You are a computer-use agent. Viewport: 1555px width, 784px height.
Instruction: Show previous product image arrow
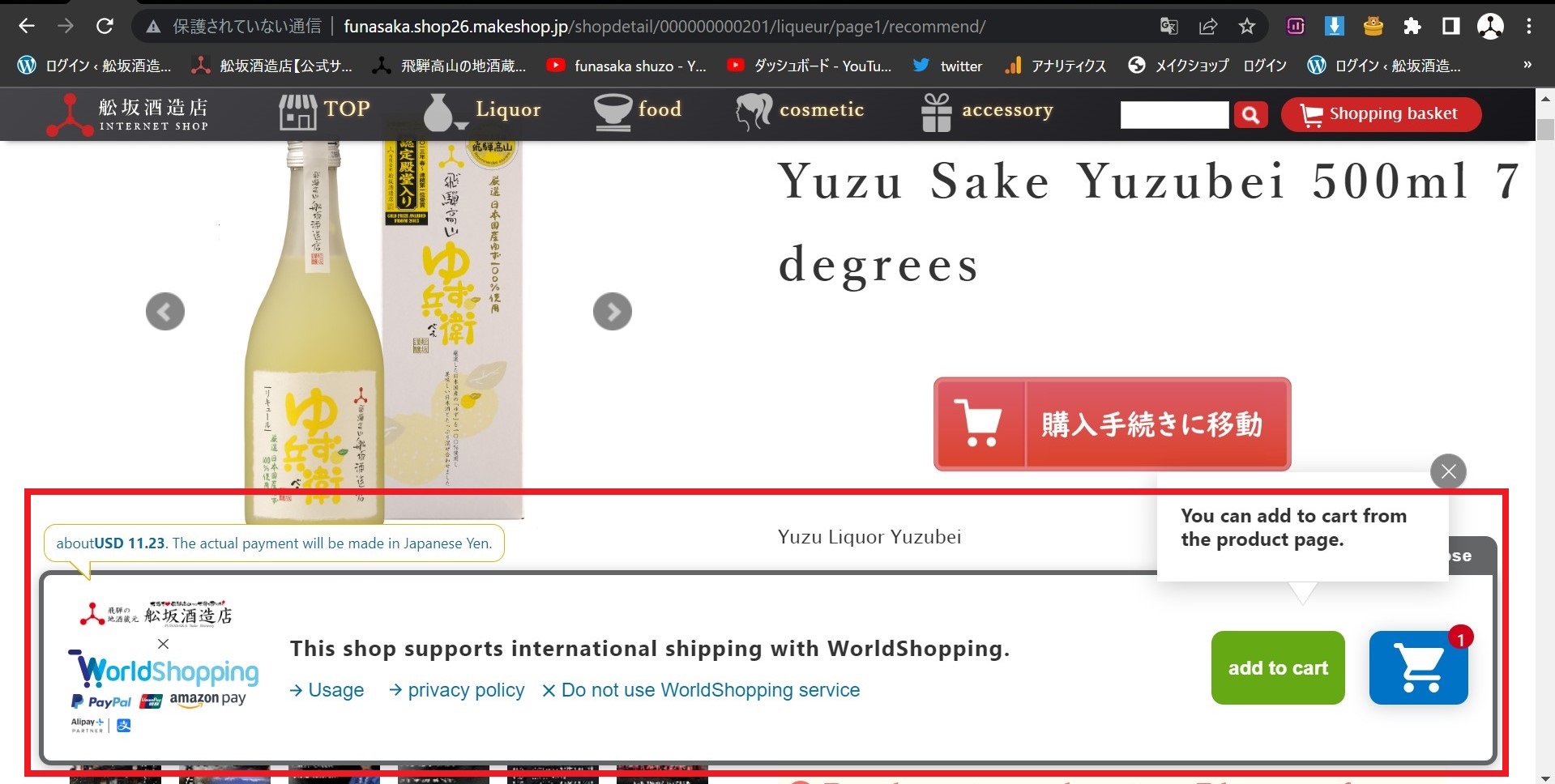click(x=165, y=311)
